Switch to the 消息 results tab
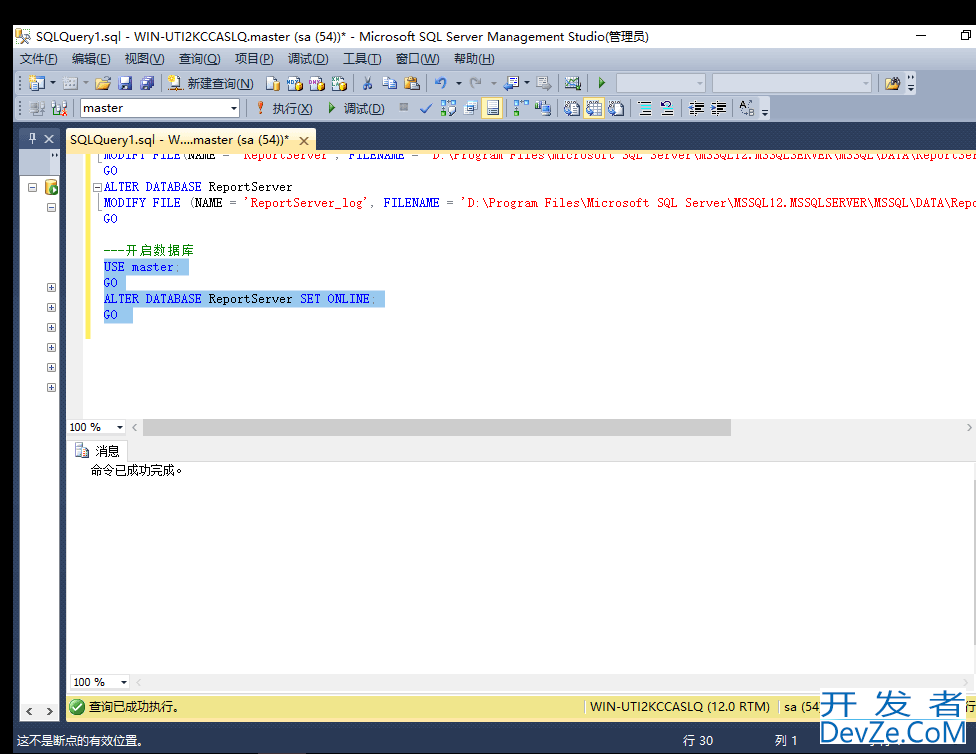This screenshot has width=976, height=754. [97, 451]
